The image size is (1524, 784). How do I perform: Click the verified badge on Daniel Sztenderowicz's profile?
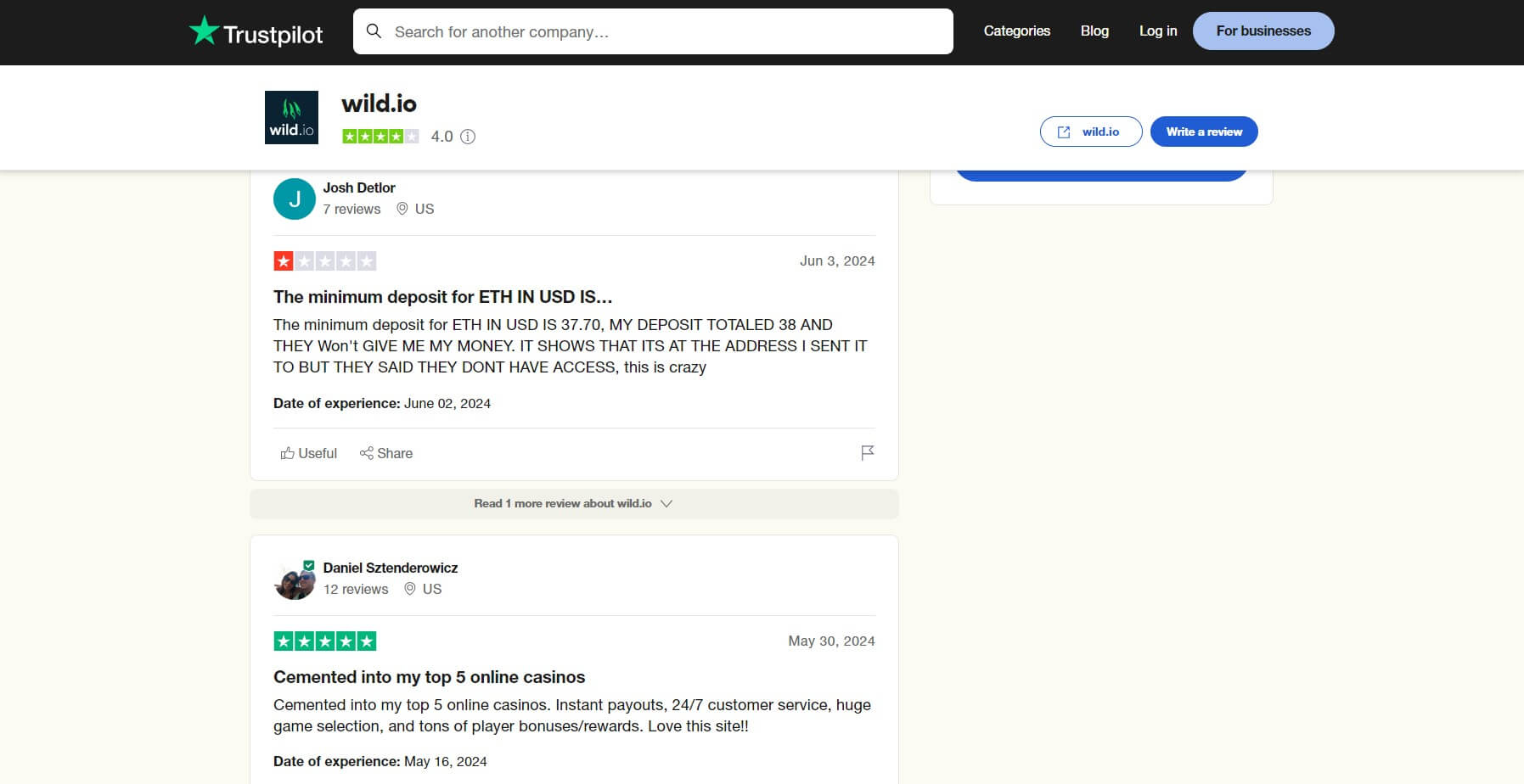[x=308, y=563]
